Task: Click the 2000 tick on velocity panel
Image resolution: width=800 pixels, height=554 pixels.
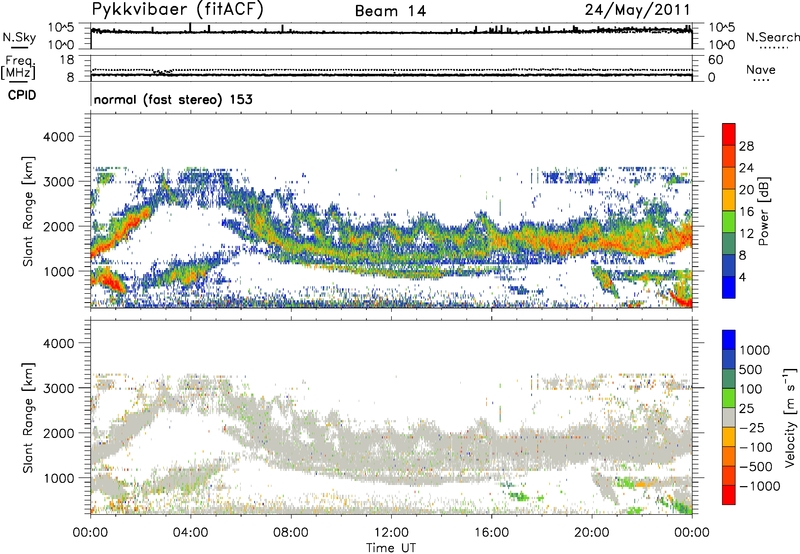Action: [x=59, y=433]
